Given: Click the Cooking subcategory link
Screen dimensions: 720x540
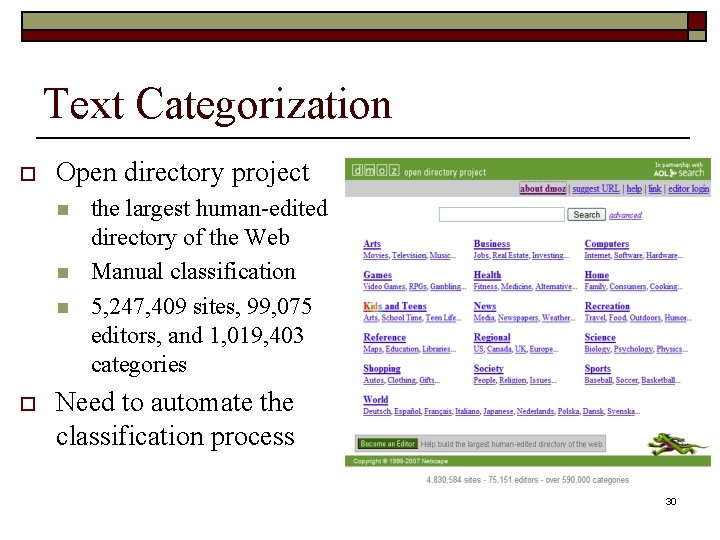Looking at the screenshot, I should click(663, 287).
